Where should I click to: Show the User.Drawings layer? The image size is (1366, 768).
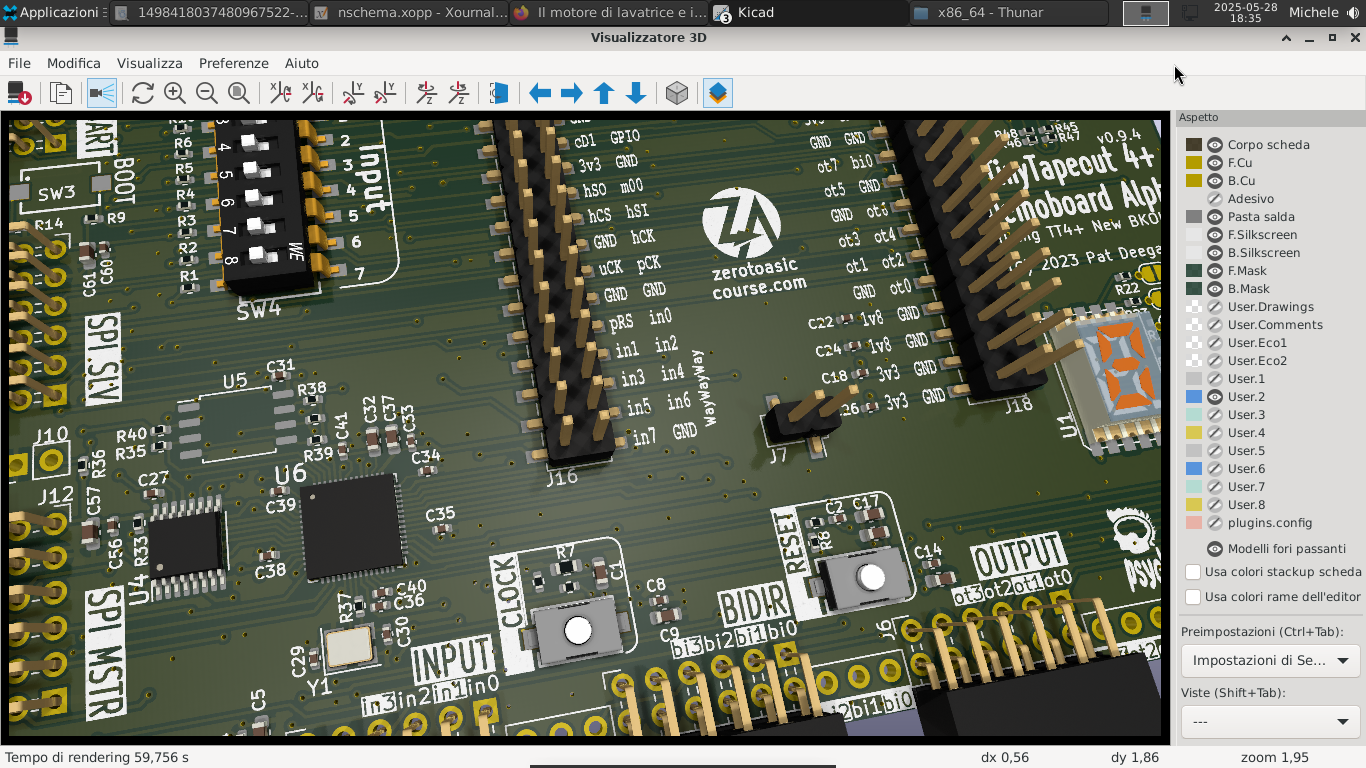coord(1215,307)
